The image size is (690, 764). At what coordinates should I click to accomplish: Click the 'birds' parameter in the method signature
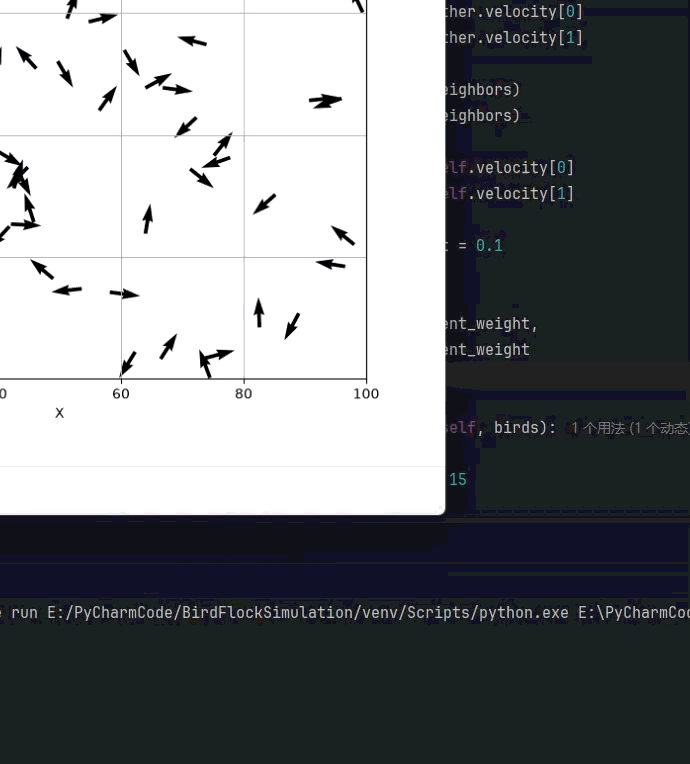click(516, 427)
